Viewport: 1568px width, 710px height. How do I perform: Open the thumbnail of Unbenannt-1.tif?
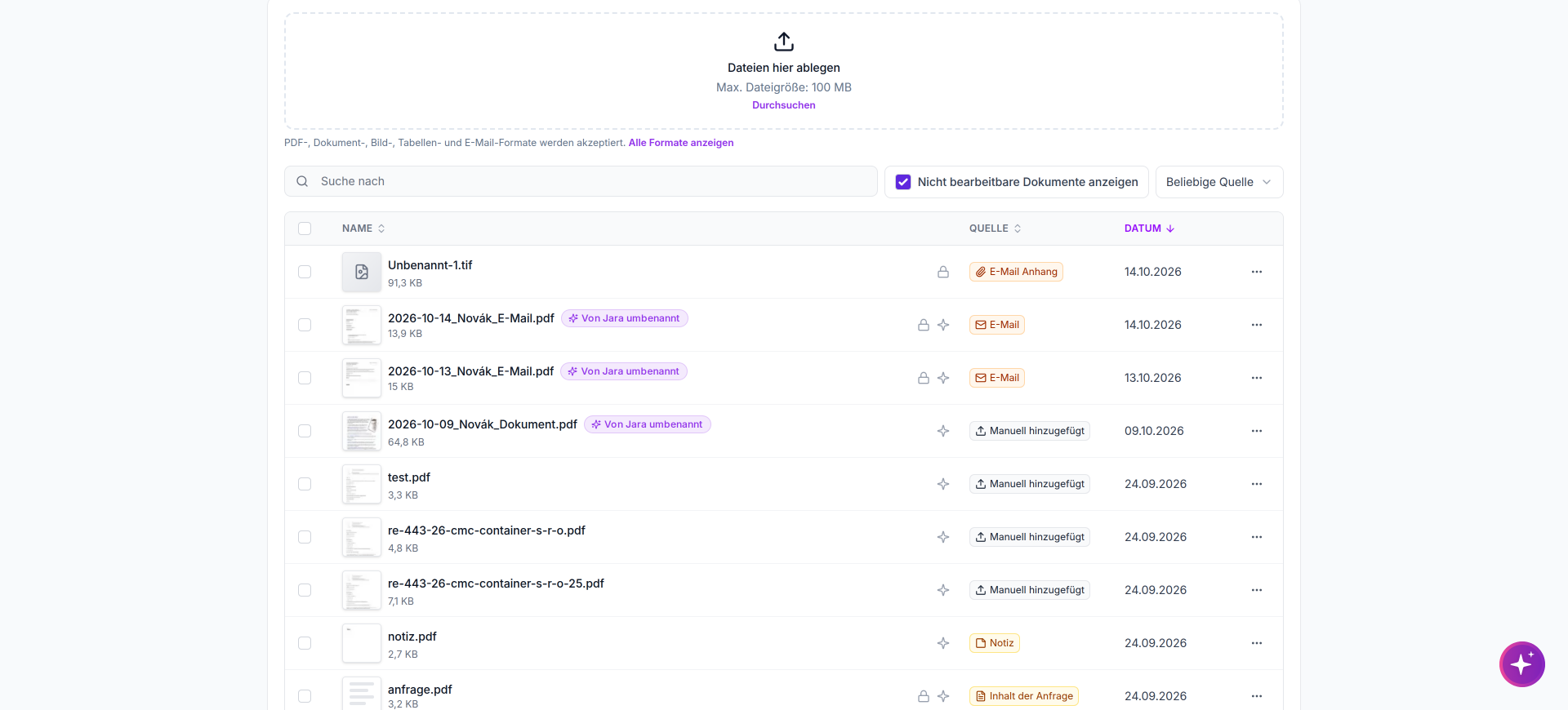(x=362, y=272)
